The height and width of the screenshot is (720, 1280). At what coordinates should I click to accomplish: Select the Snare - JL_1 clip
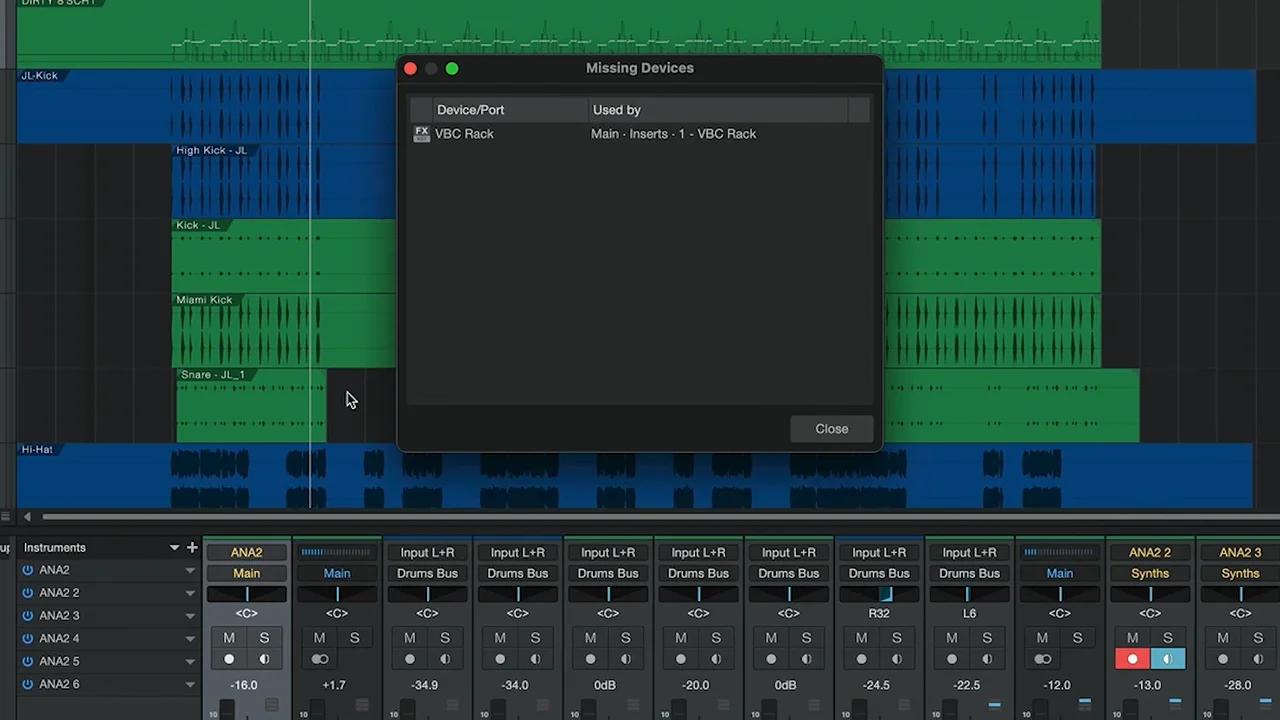click(250, 410)
